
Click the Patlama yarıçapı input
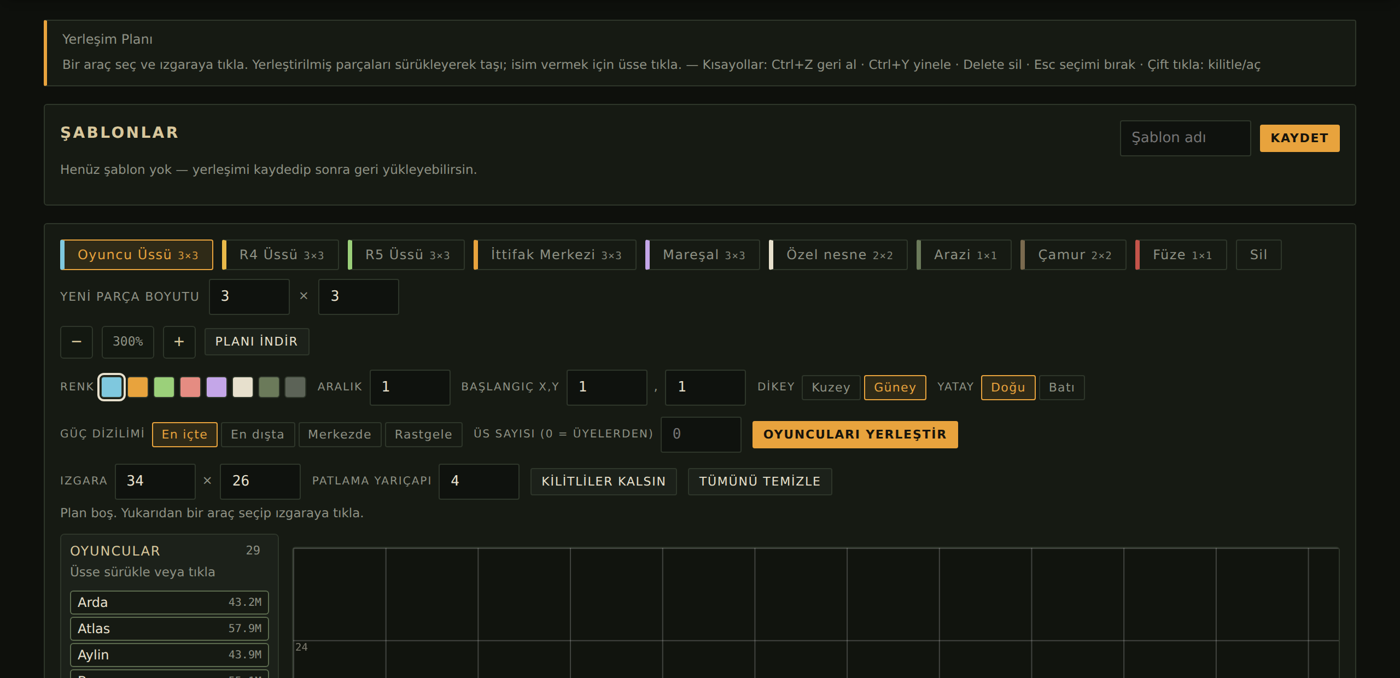point(479,481)
